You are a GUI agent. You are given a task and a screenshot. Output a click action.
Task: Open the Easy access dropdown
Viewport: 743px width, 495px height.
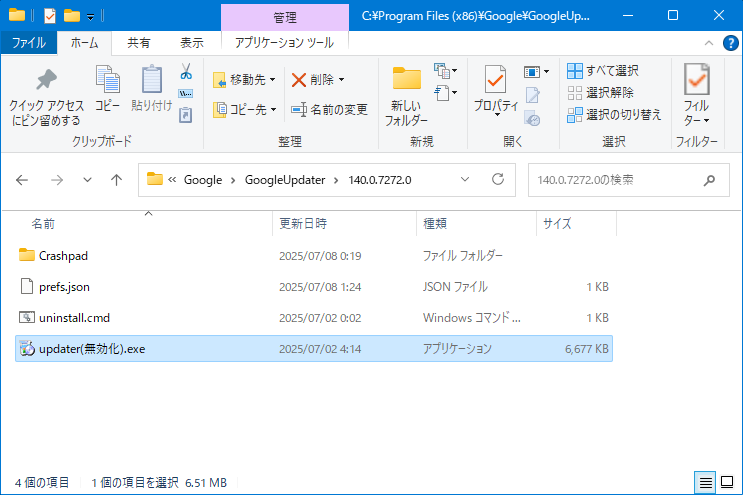(446, 92)
